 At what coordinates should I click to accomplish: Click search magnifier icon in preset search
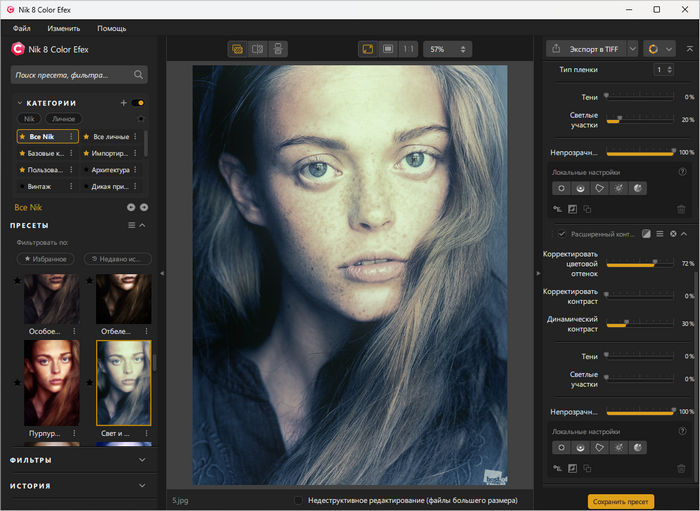139,74
